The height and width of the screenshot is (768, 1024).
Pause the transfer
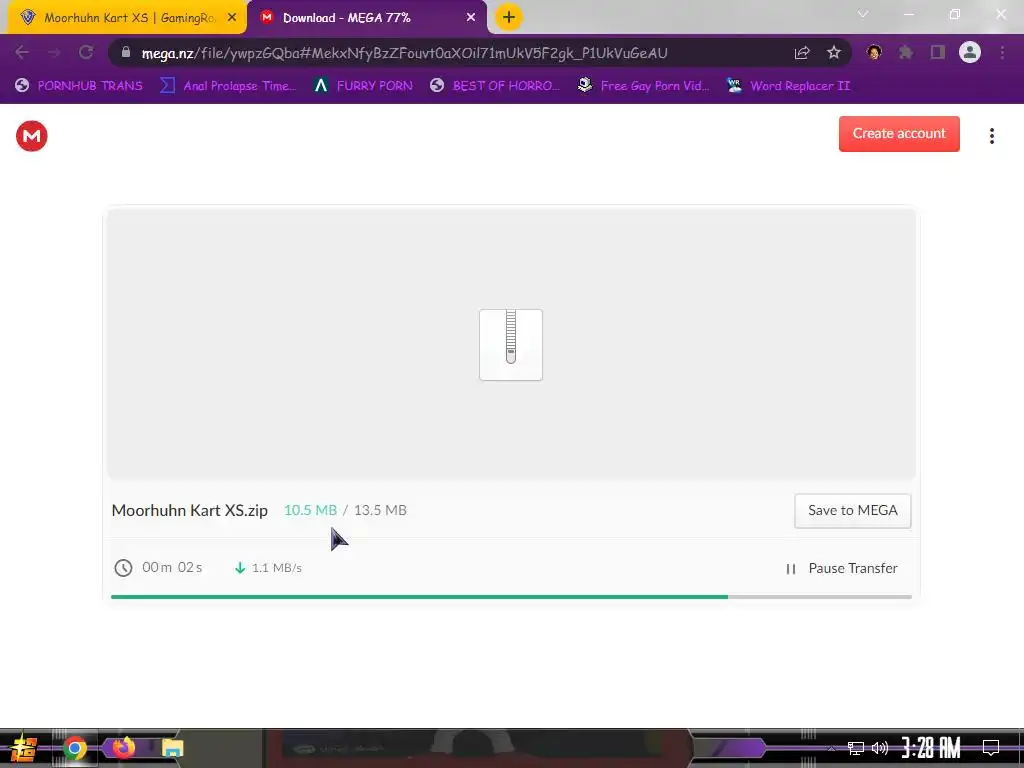coord(841,569)
